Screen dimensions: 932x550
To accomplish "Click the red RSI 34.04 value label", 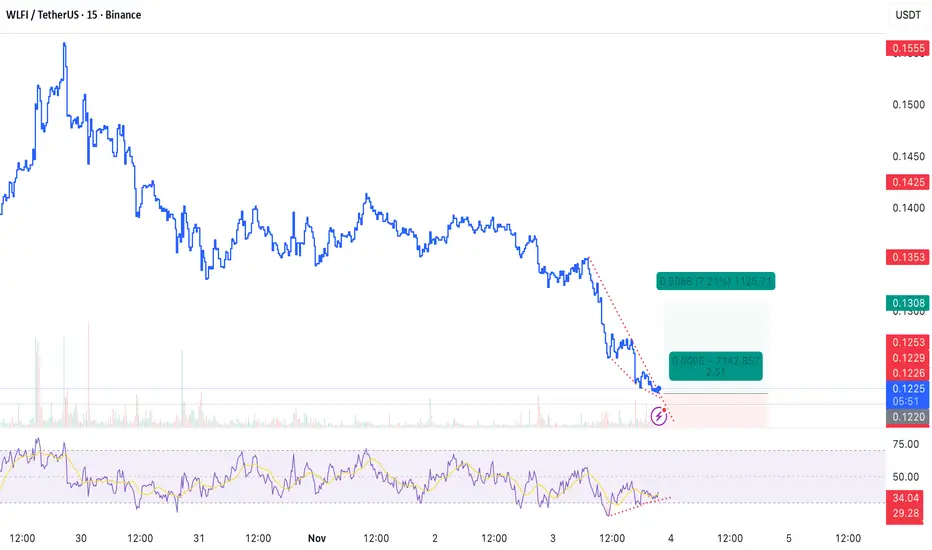I will coord(905,498).
